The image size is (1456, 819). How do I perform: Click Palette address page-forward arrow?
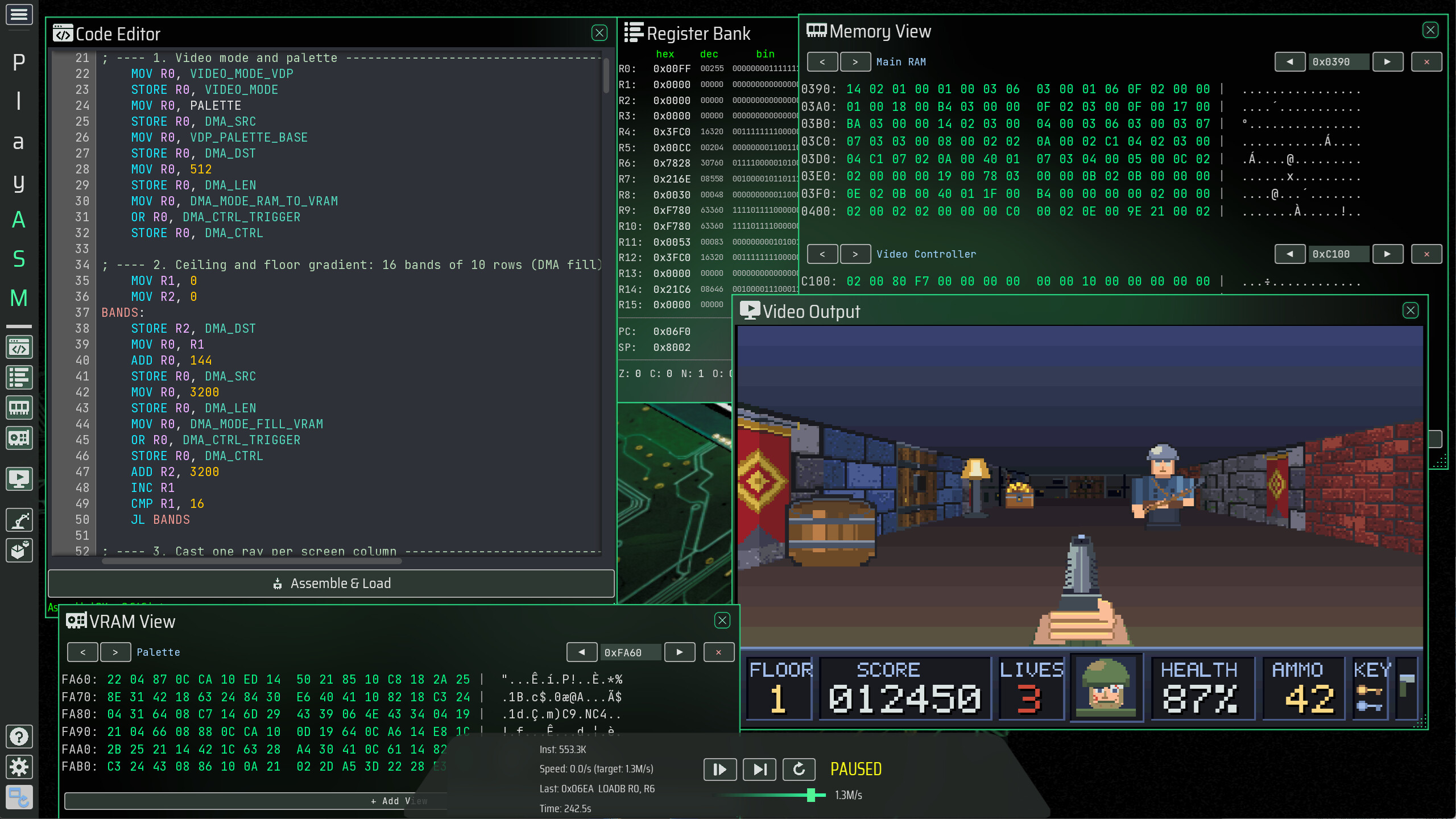pyautogui.click(x=680, y=652)
